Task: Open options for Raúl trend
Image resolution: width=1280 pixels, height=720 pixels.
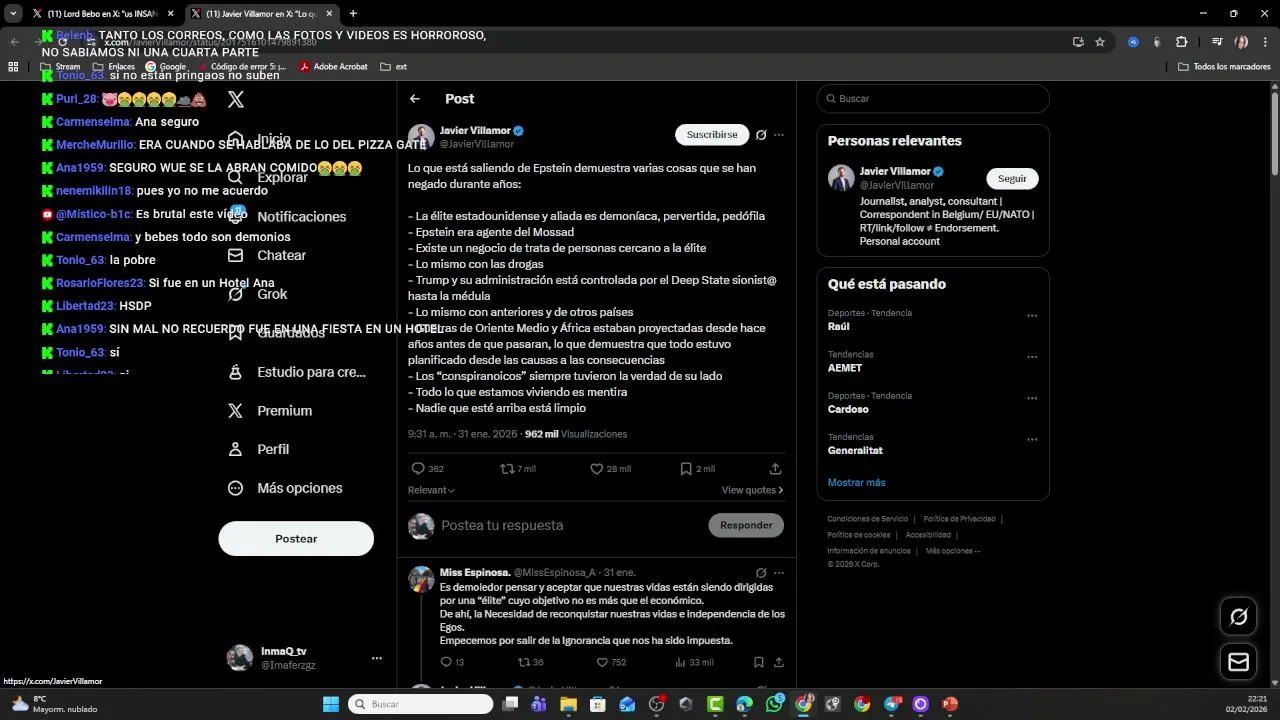Action: (1032, 316)
